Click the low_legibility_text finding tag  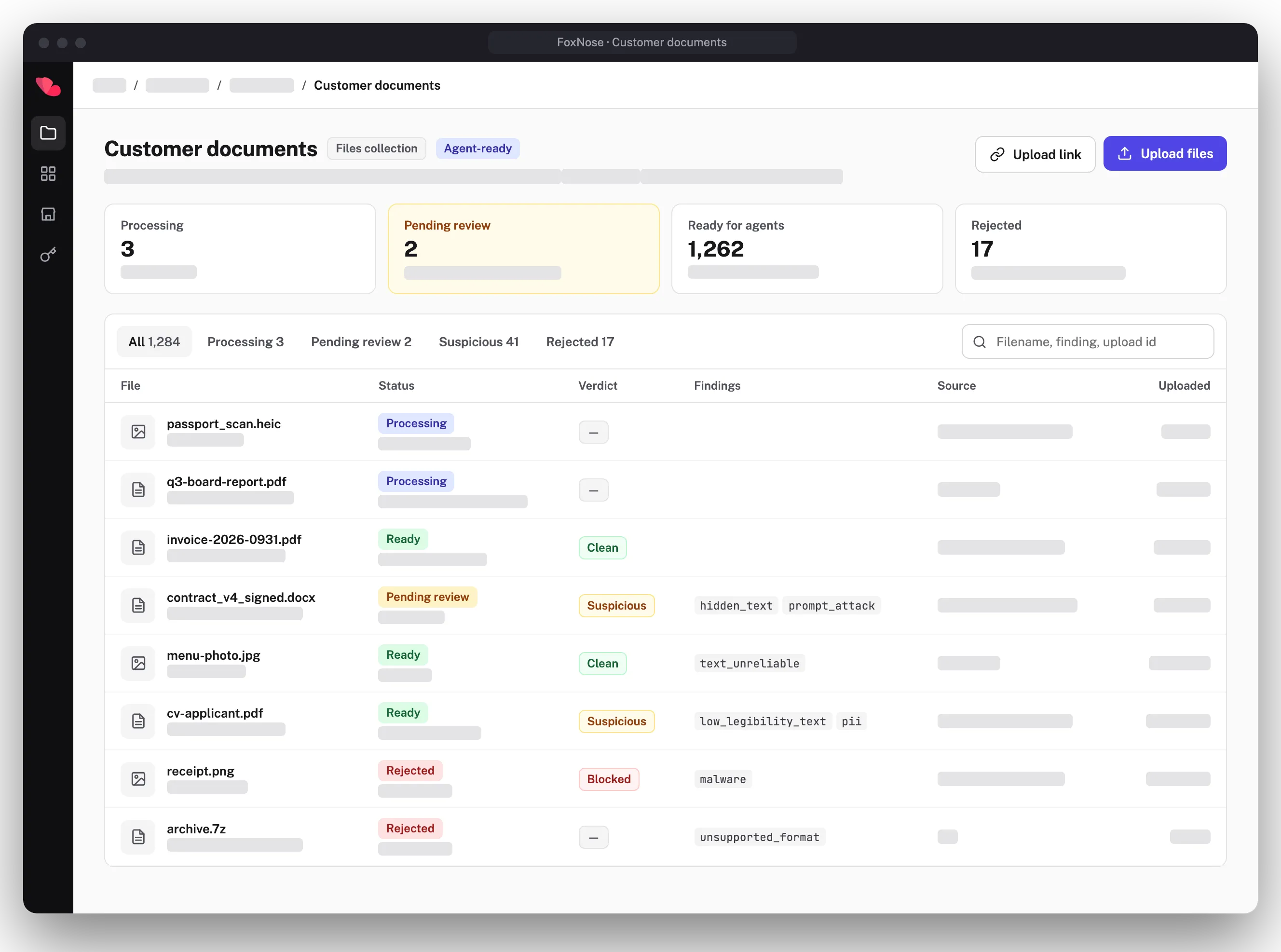(x=763, y=721)
